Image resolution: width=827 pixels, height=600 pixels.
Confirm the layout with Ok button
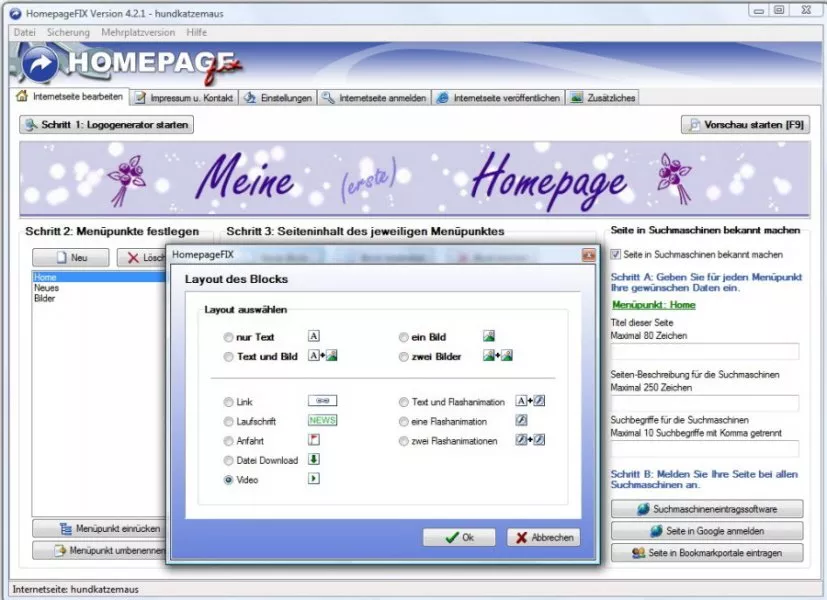click(x=458, y=537)
